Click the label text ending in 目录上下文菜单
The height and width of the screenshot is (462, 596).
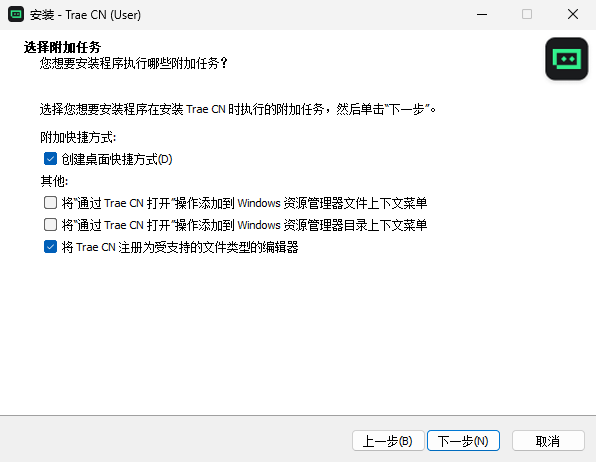pyautogui.click(x=244, y=225)
